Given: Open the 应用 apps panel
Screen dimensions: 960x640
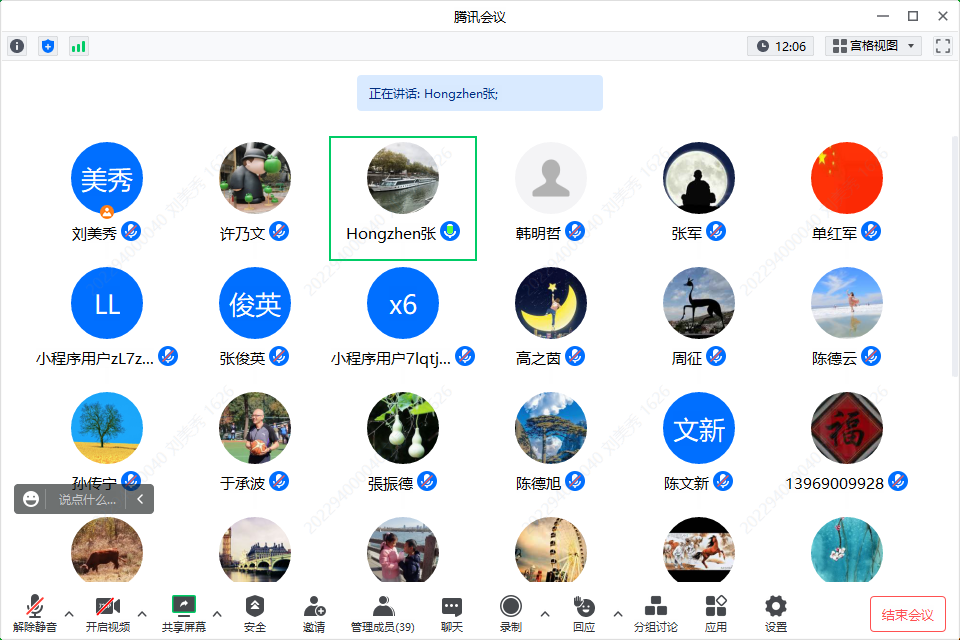Looking at the screenshot, I should (716, 613).
